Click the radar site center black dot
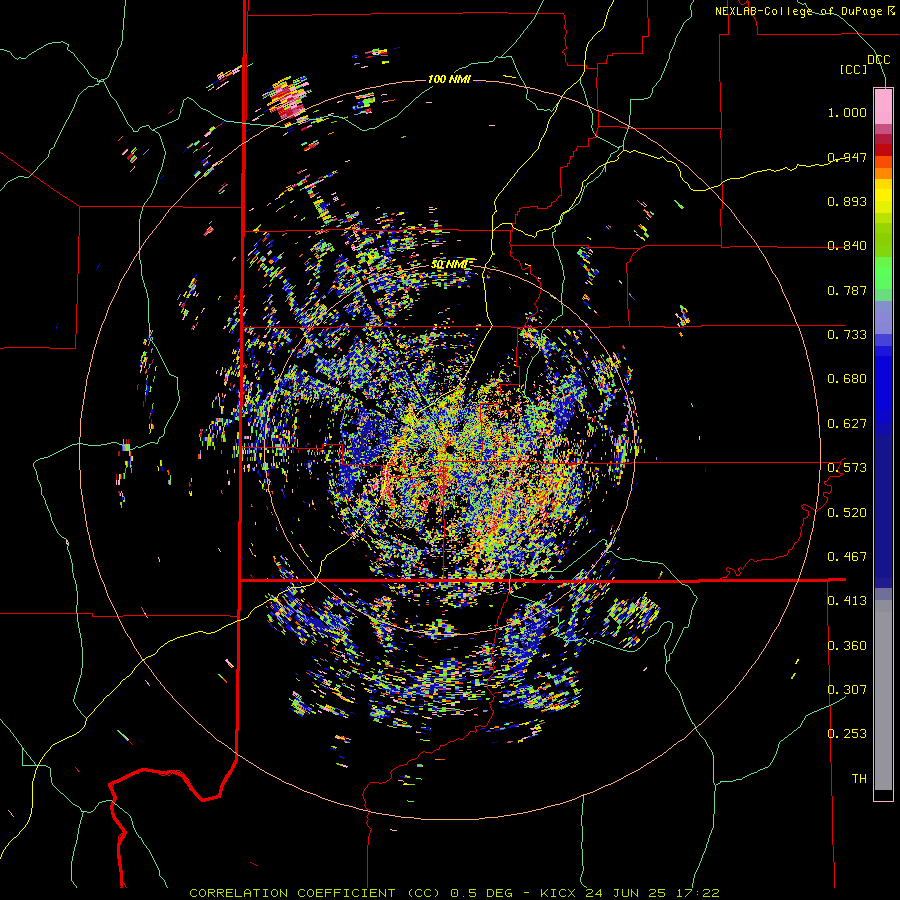This screenshot has width=900, height=900. (449, 448)
